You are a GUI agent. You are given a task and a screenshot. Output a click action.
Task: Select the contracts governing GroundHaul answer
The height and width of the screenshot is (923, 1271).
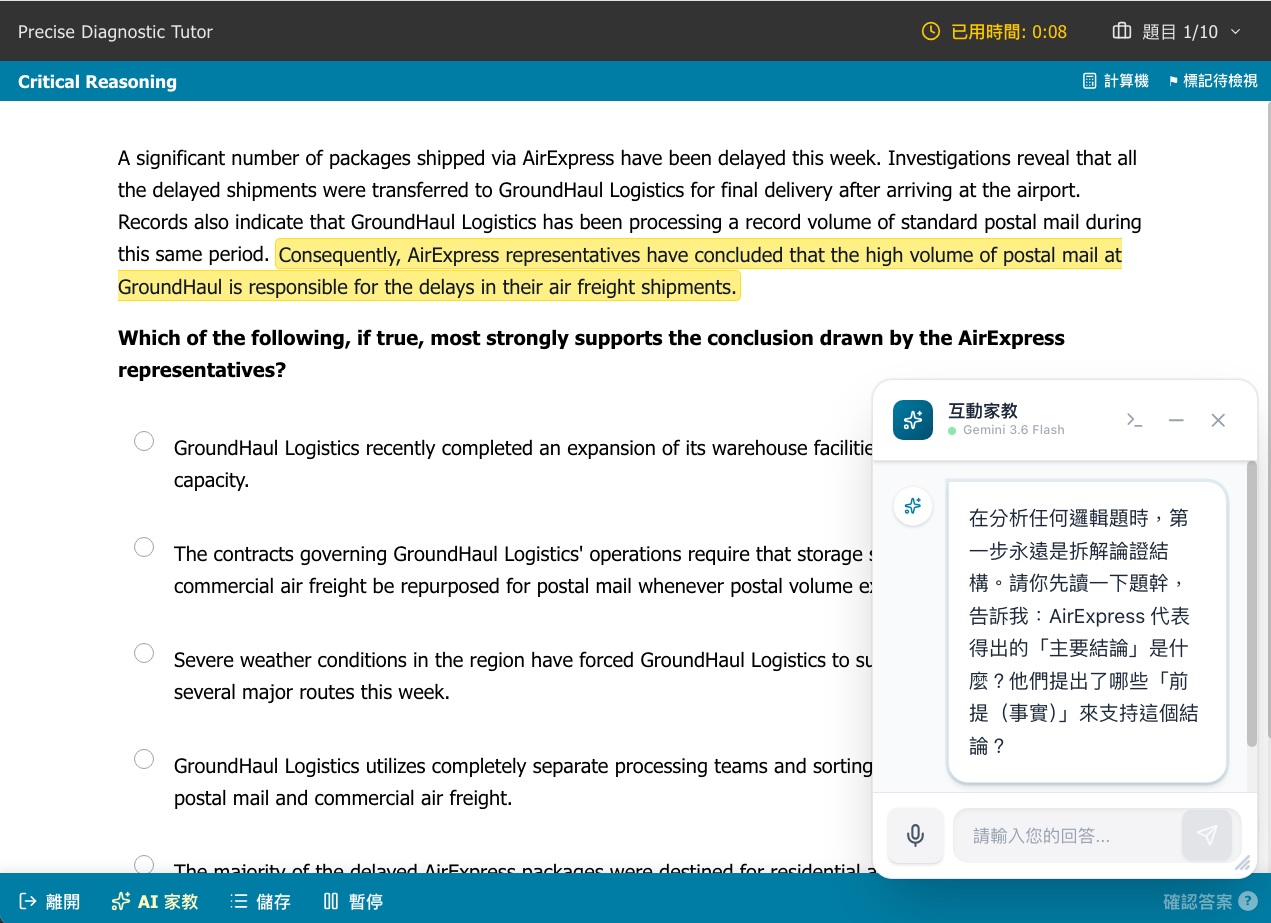pos(144,547)
